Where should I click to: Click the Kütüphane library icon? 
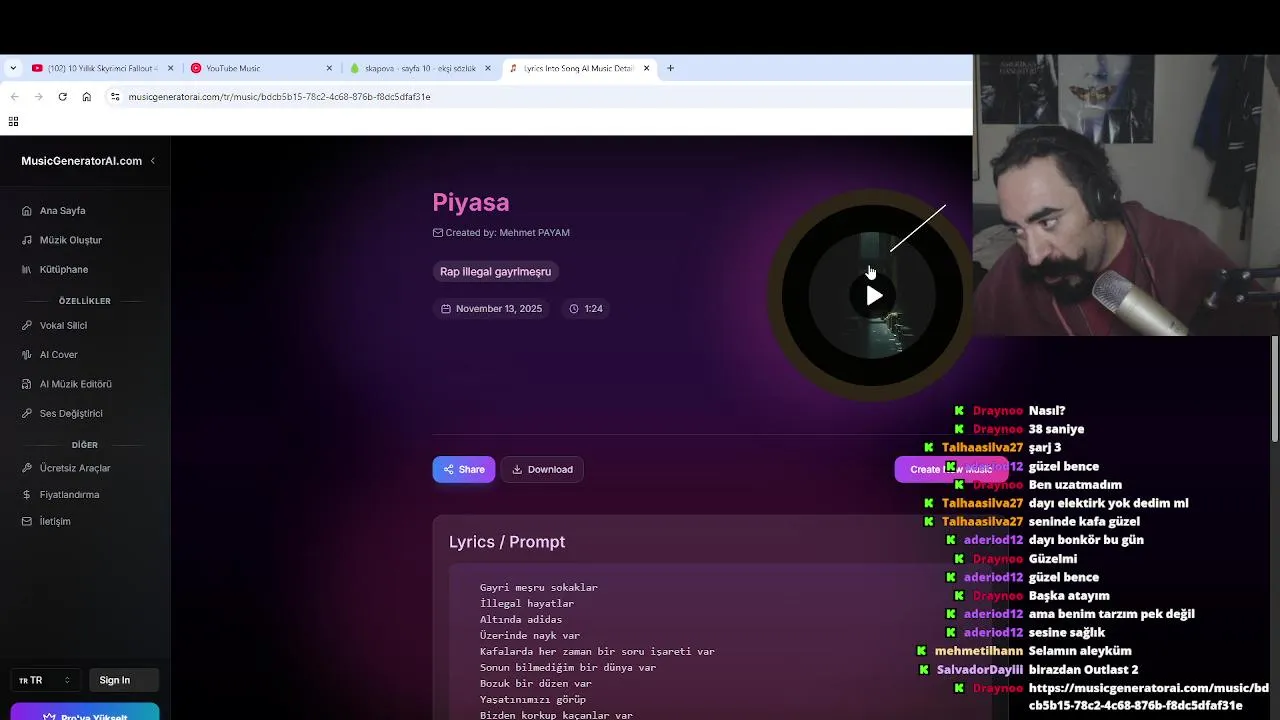pyautogui.click(x=27, y=269)
